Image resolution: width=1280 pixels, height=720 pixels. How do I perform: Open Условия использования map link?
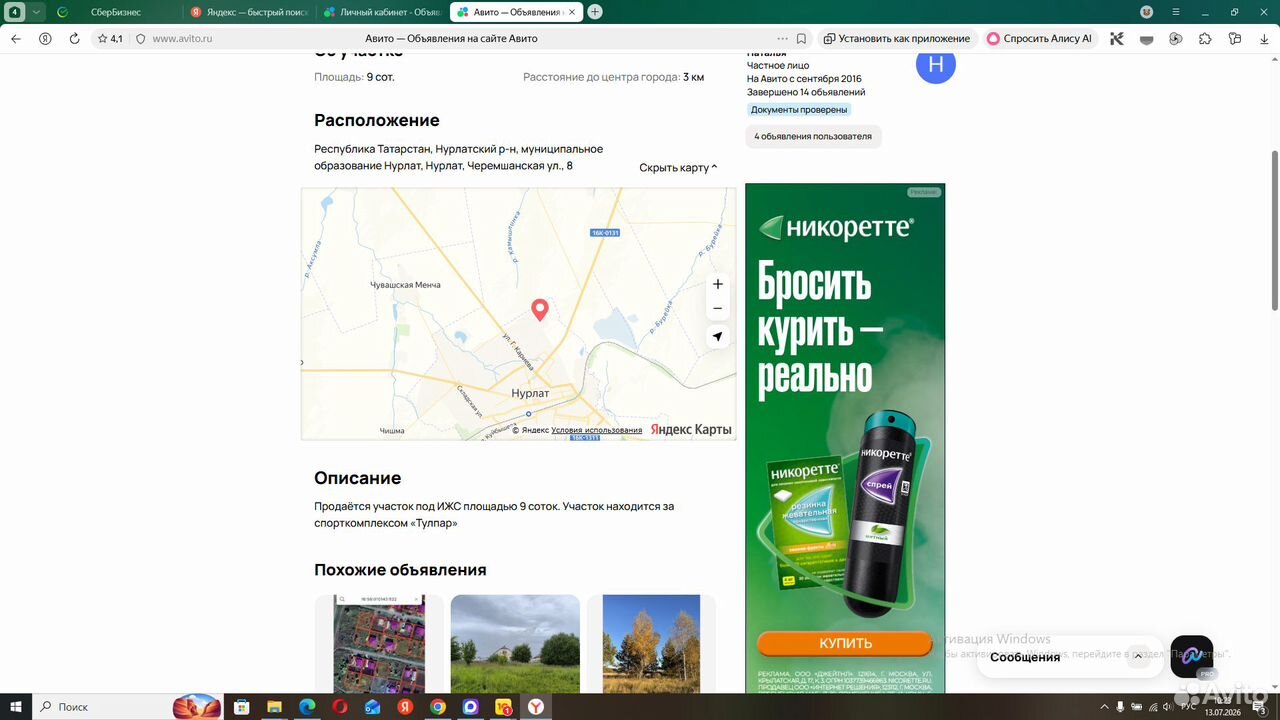tap(597, 430)
